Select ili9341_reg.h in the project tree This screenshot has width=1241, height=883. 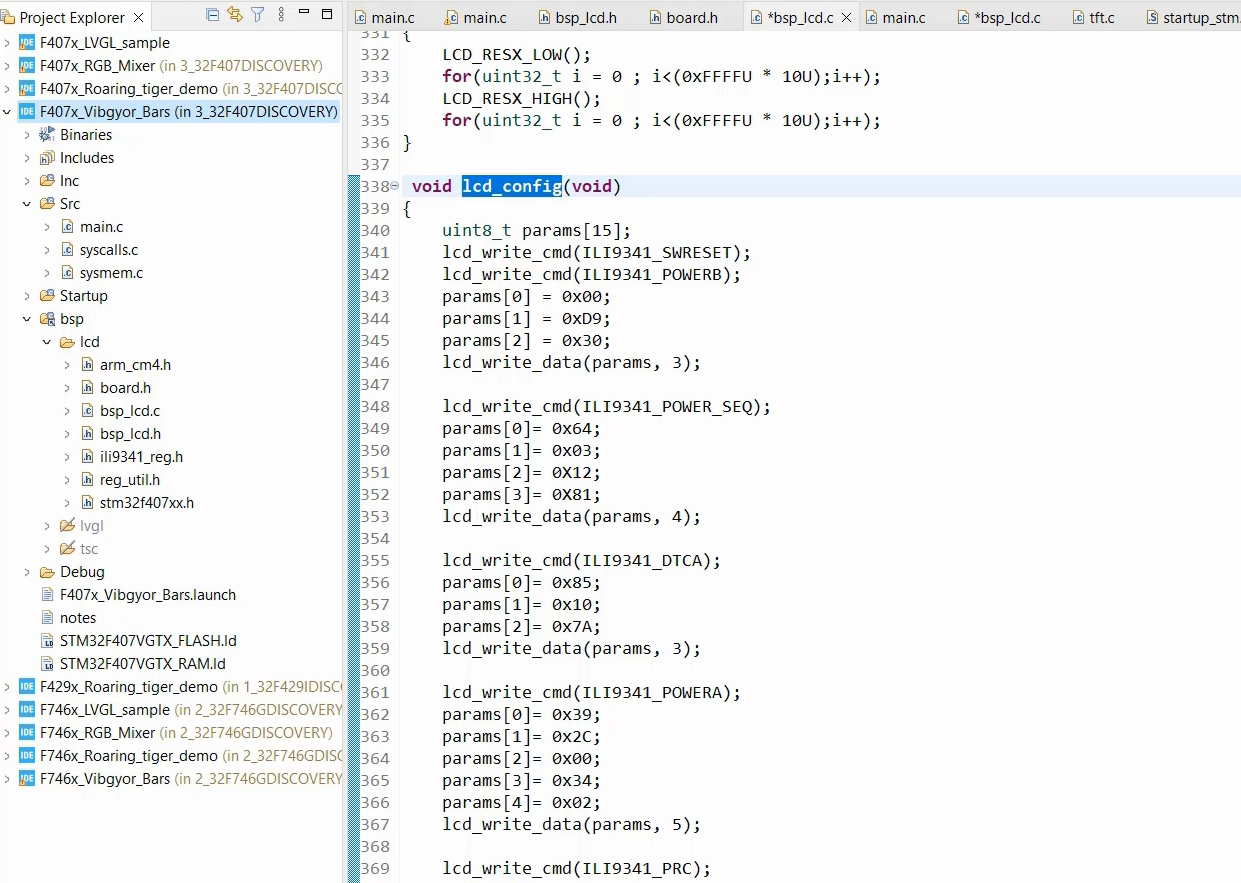pyautogui.click(x=141, y=457)
